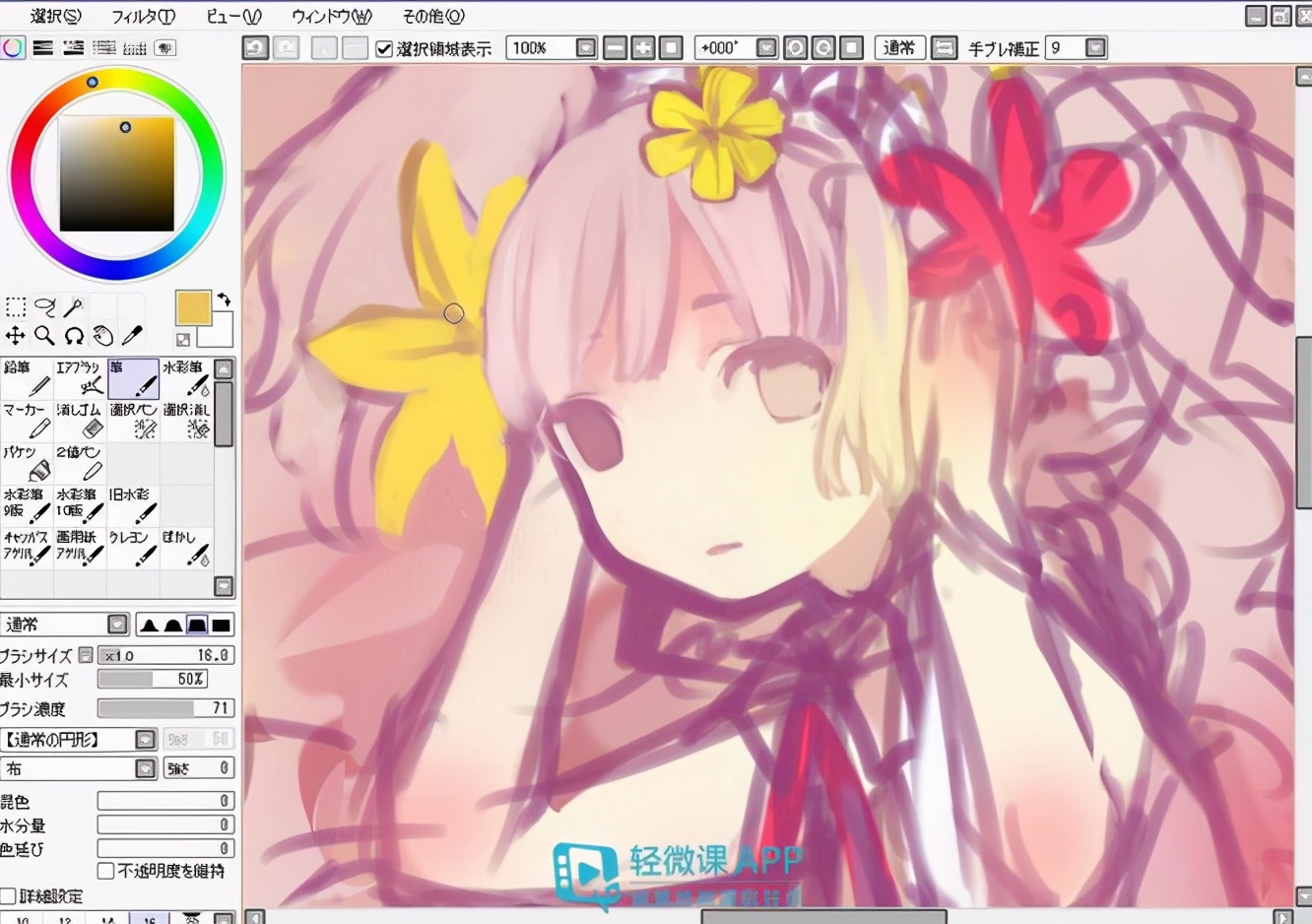Select the rectangular selection tool
Viewport: 1312px width, 924px height.
tap(16, 306)
